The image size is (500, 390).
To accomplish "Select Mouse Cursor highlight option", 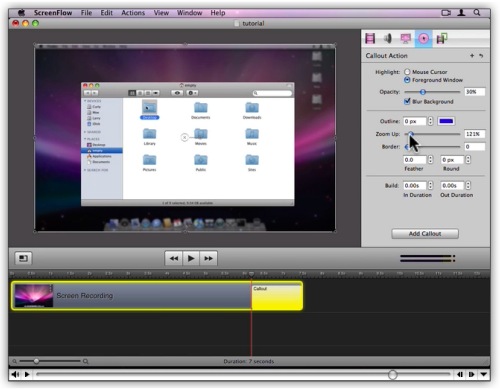I will point(407,72).
